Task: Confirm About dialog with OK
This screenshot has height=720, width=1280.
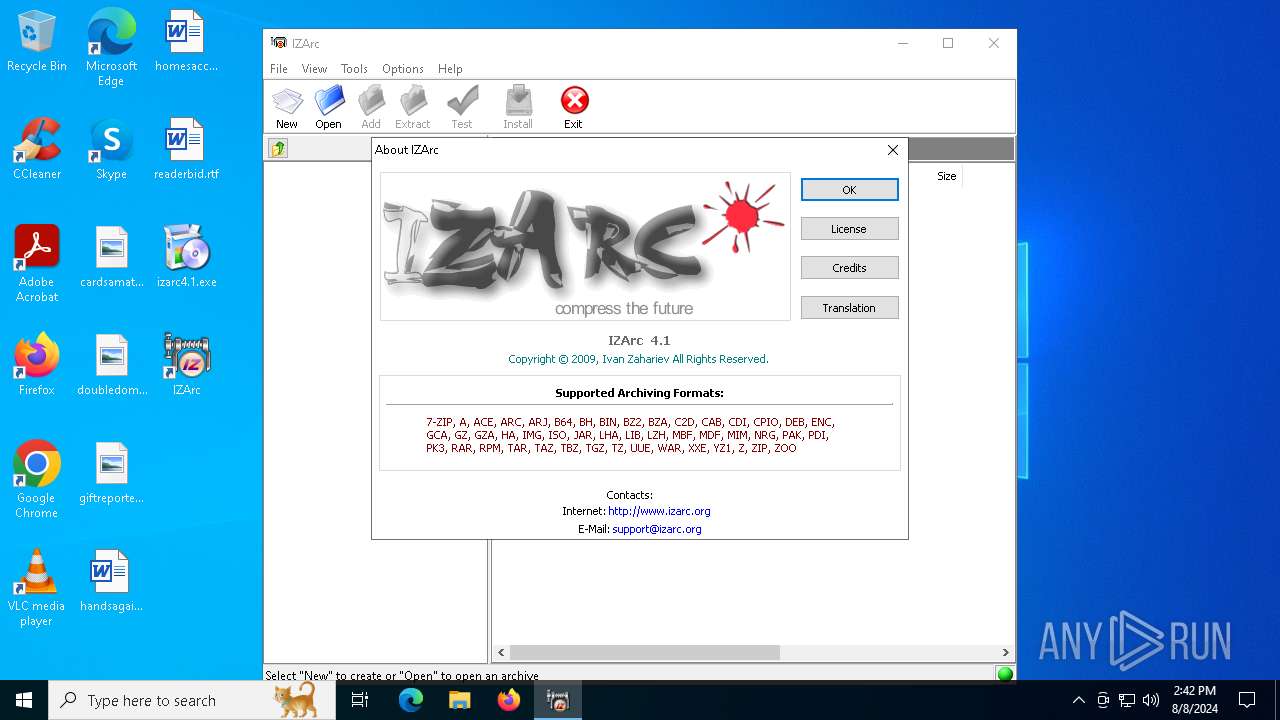Action: point(849,190)
